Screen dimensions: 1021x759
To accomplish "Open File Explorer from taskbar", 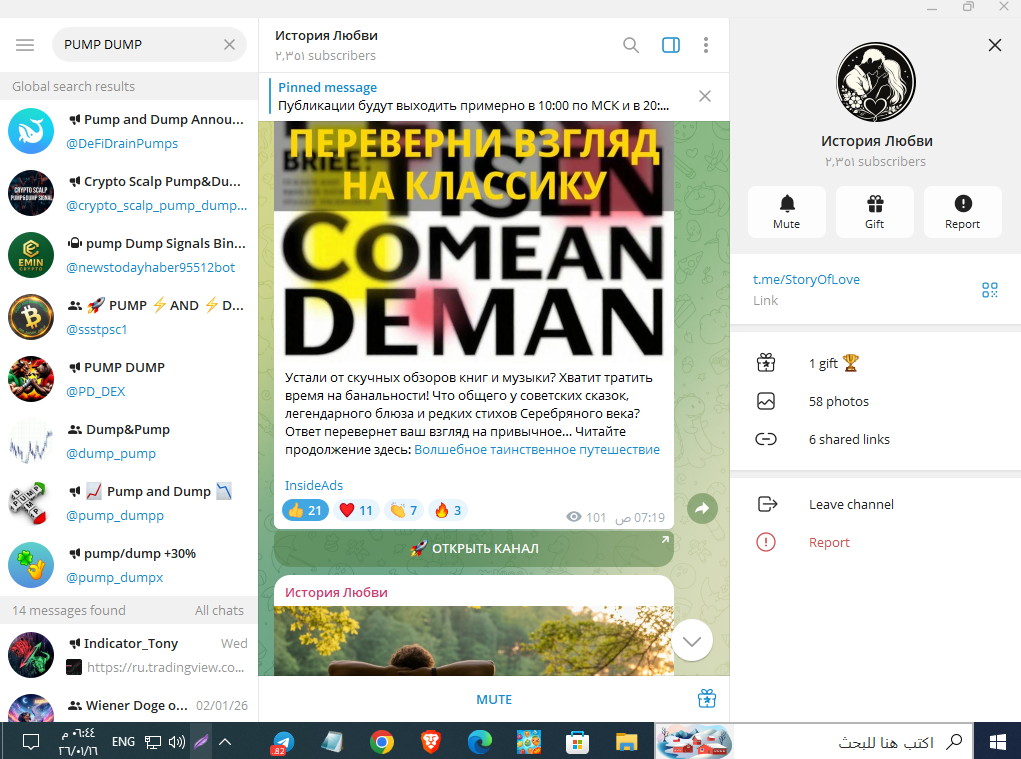I will [626, 741].
